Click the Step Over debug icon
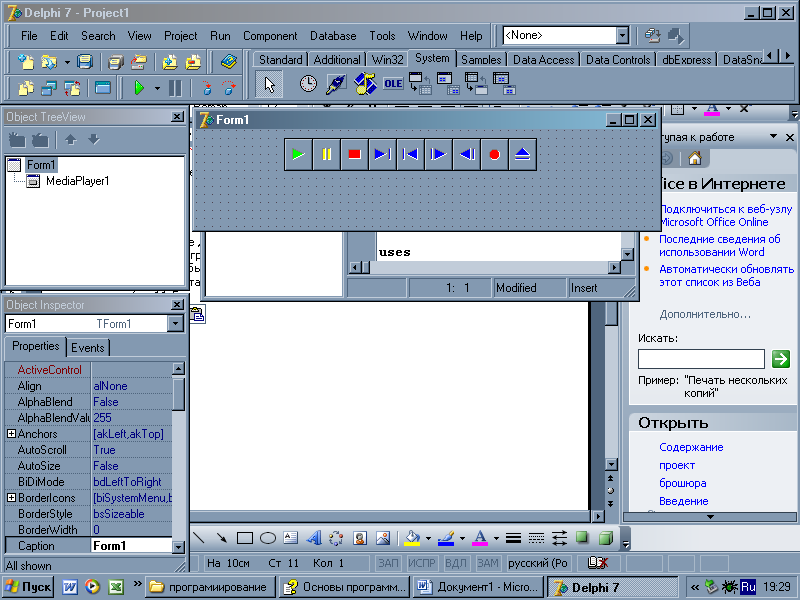 229,88
